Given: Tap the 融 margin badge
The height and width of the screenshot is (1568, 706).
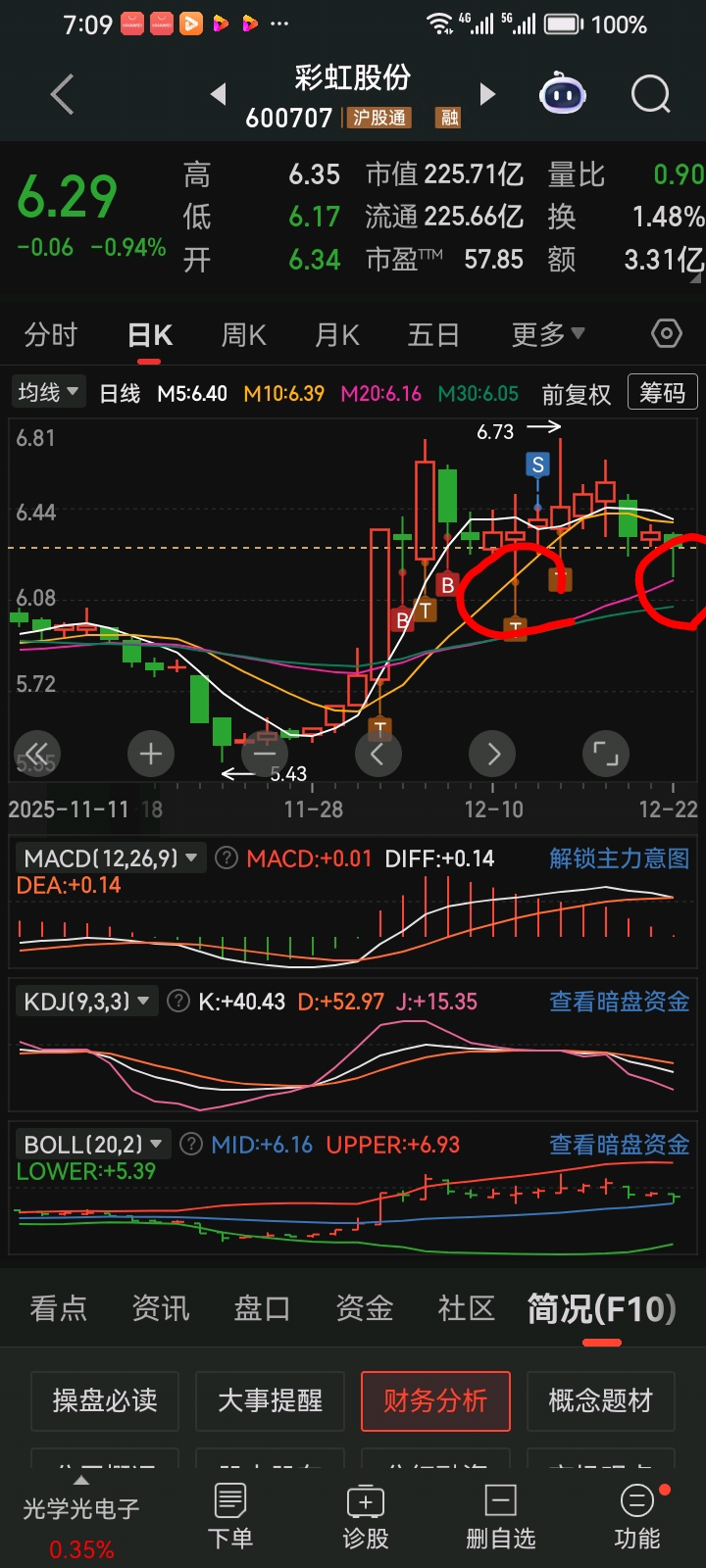Looking at the screenshot, I should [450, 119].
